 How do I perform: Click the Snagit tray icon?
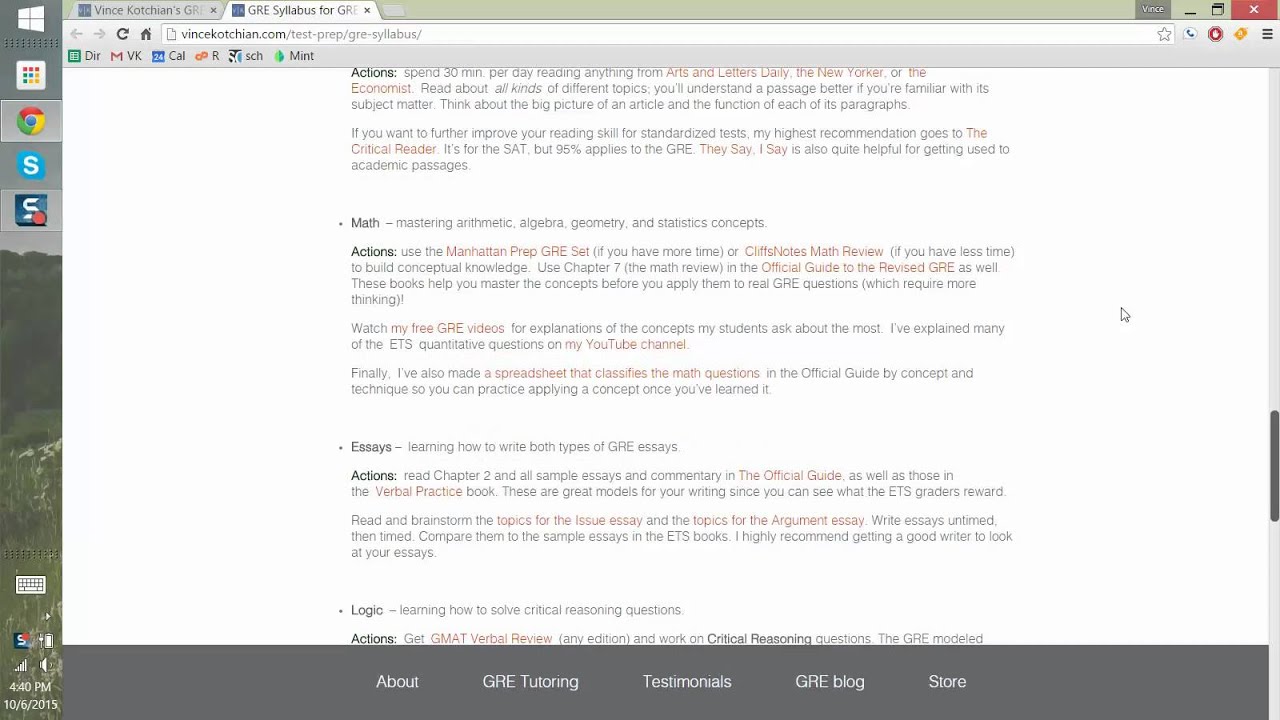click(x=21, y=640)
